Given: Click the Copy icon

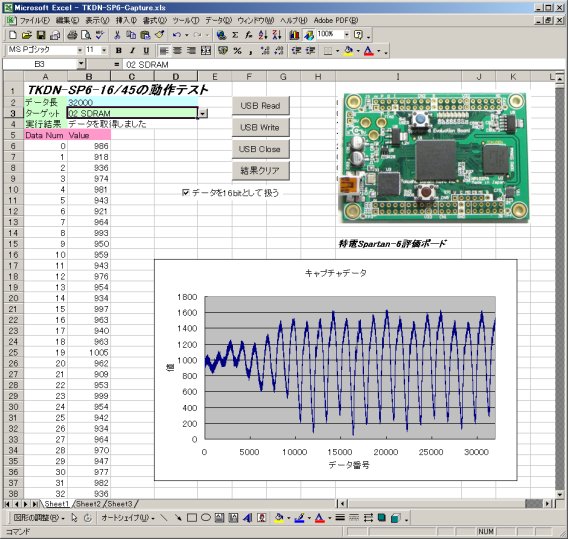Looking at the screenshot, I should (131, 35).
